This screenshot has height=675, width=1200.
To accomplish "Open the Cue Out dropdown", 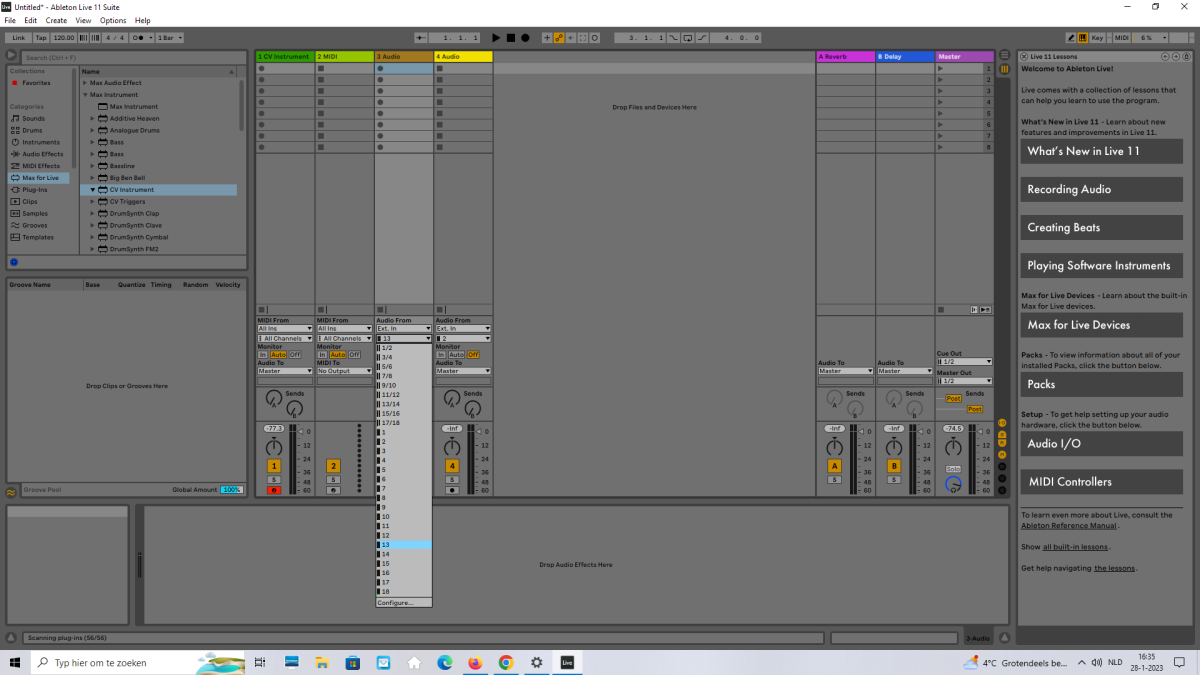I will click(x=964, y=361).
